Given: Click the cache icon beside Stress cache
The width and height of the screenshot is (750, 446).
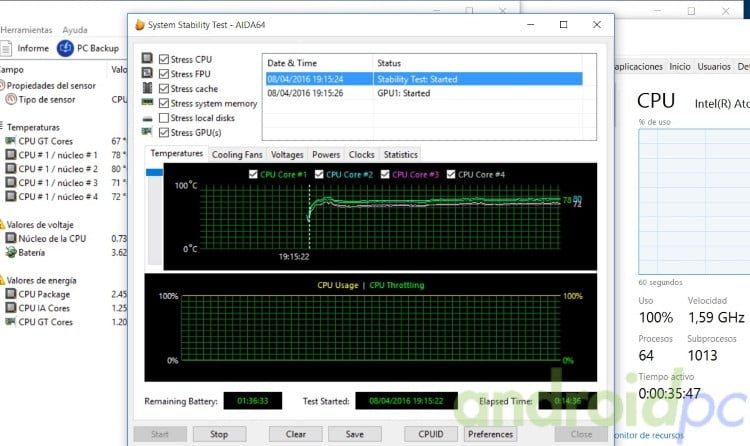Looking at the screenshot, I should click(x=147, y=88).
